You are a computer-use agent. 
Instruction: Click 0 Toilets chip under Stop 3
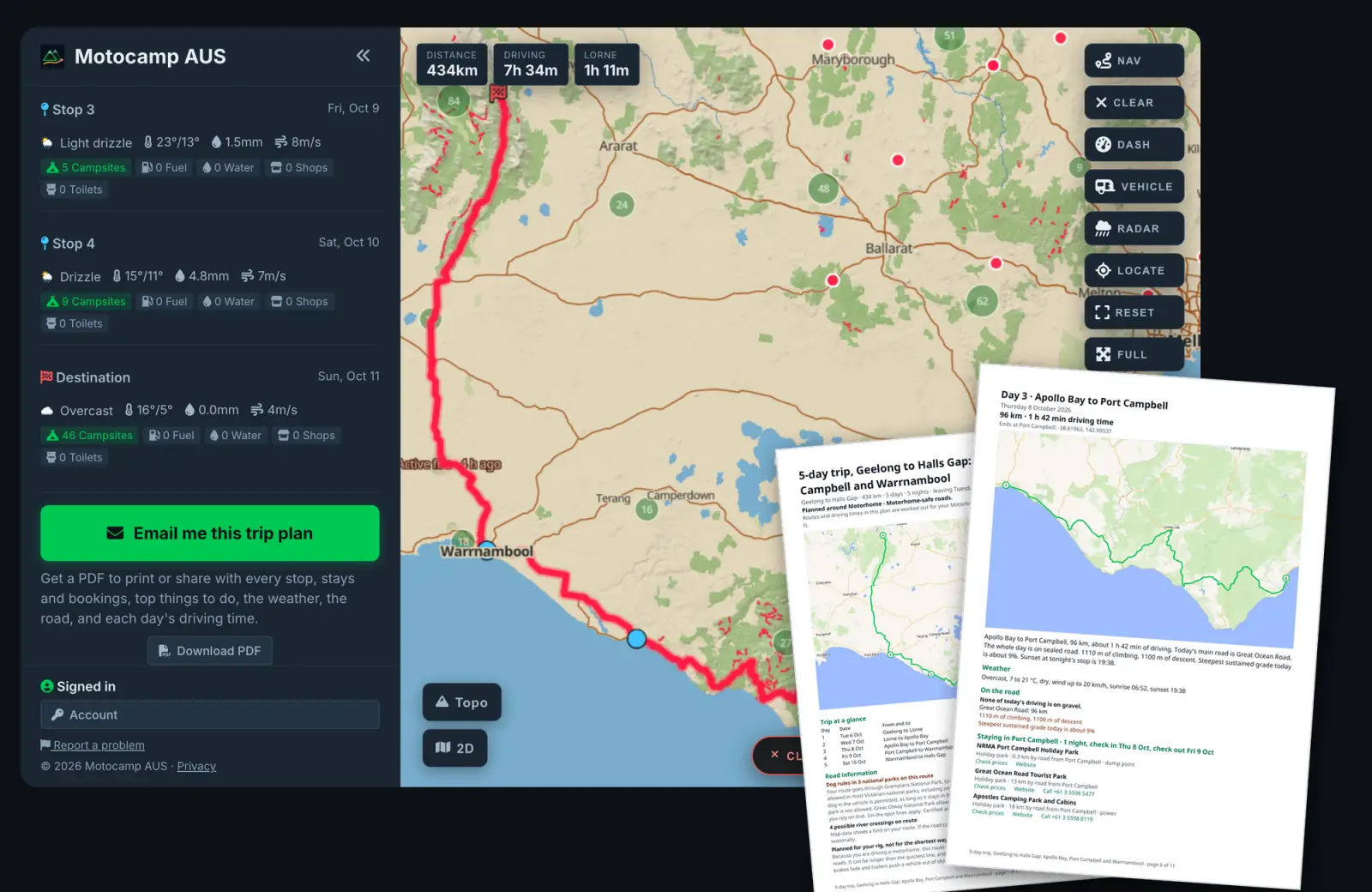click(x=75, y=190)
